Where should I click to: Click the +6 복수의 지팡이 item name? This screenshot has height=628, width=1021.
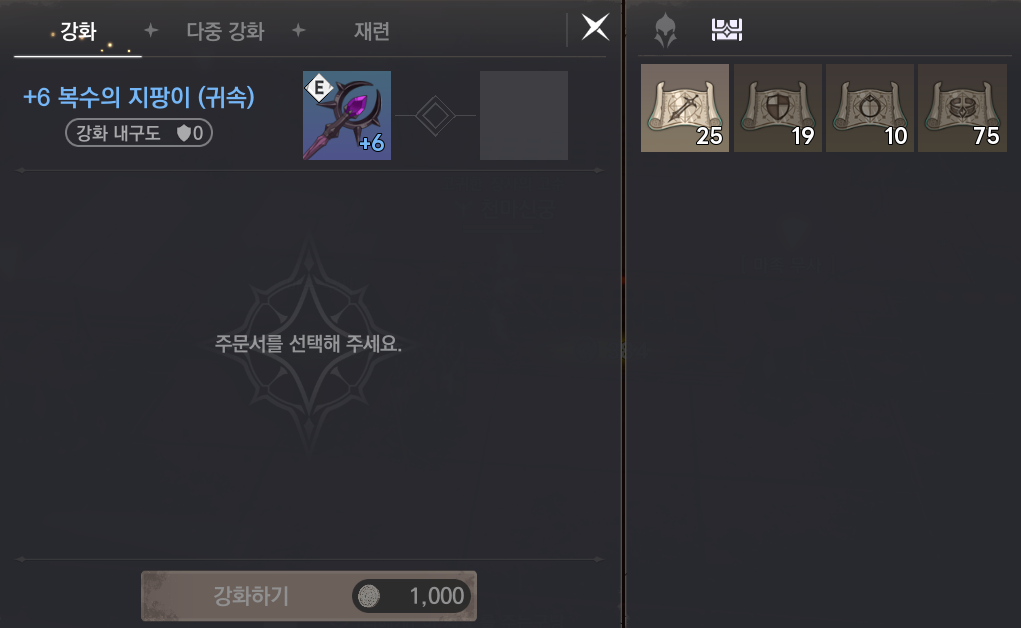click(139, 97)
